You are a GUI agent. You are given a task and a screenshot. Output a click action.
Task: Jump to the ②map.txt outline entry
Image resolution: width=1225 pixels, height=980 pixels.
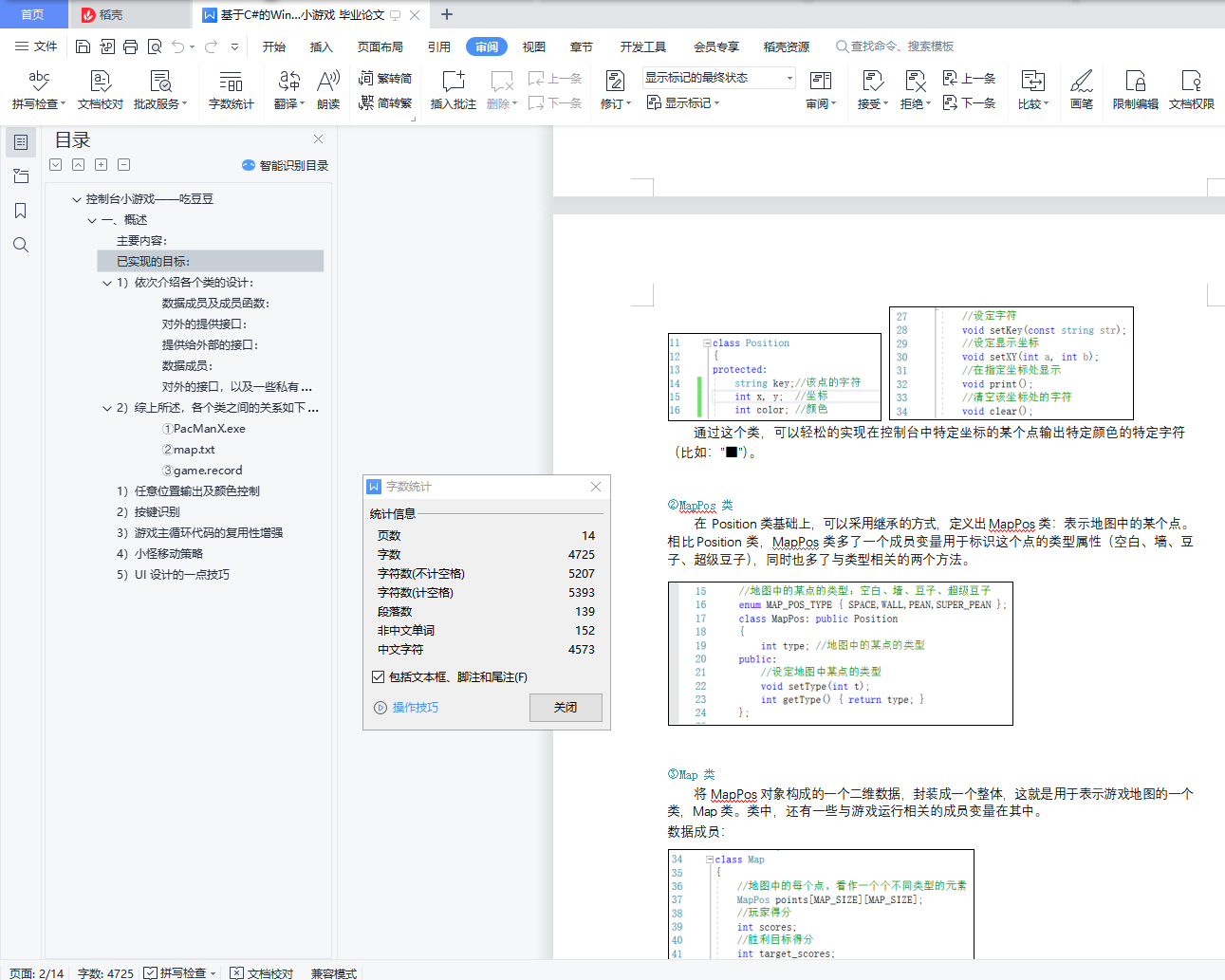pos(189,450)
